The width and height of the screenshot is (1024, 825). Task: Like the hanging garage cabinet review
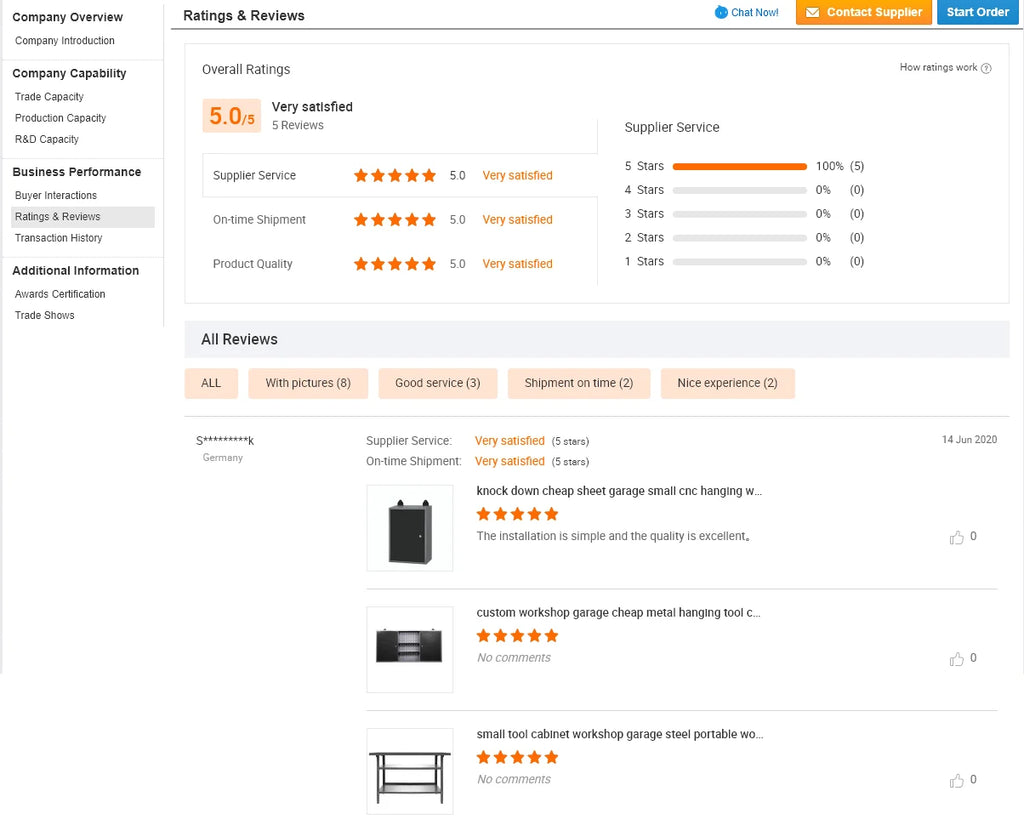click(x=957, y=538)
